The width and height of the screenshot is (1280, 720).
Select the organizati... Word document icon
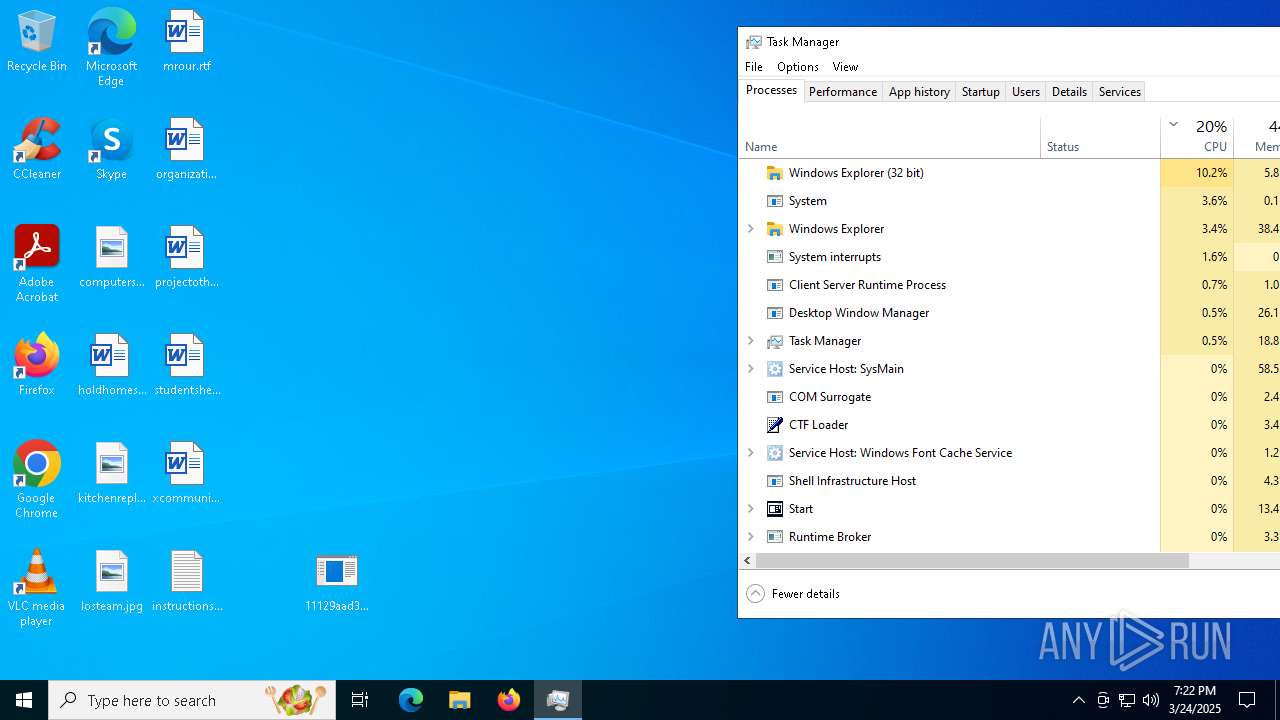click(186, 149)
